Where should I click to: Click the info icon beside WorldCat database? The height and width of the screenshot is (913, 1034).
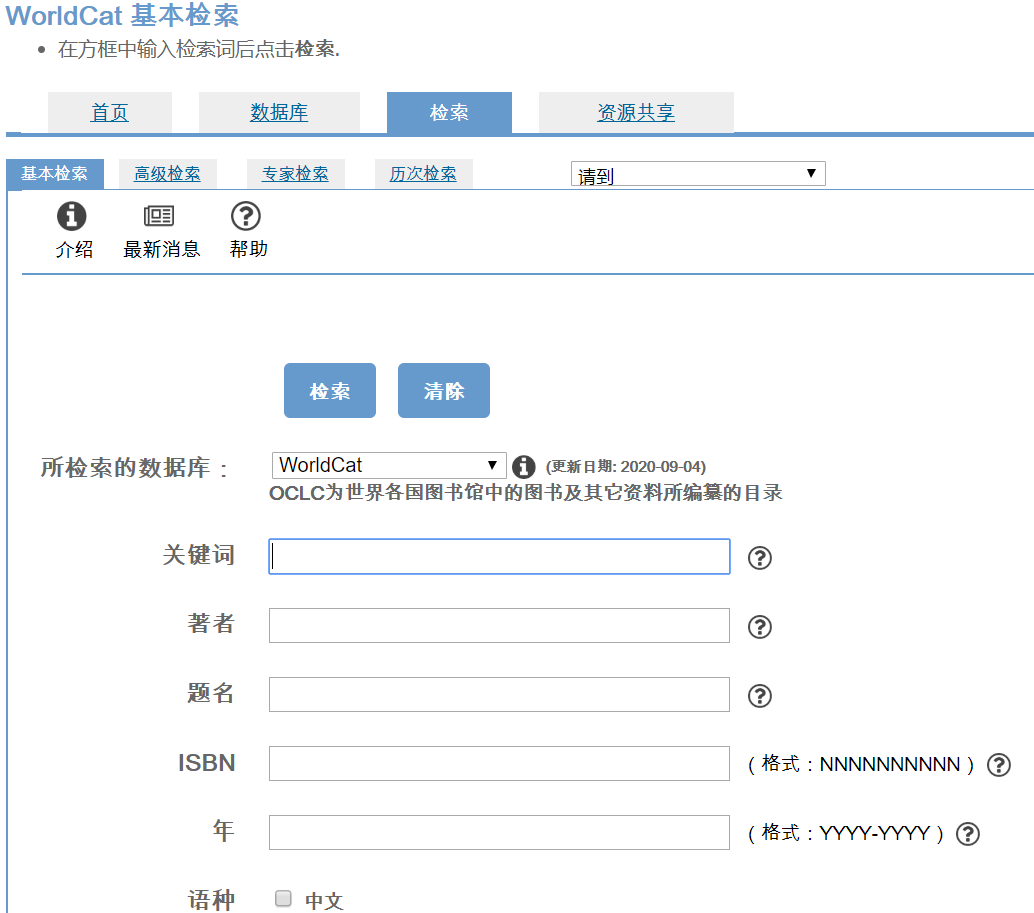(x=523, y=466)
